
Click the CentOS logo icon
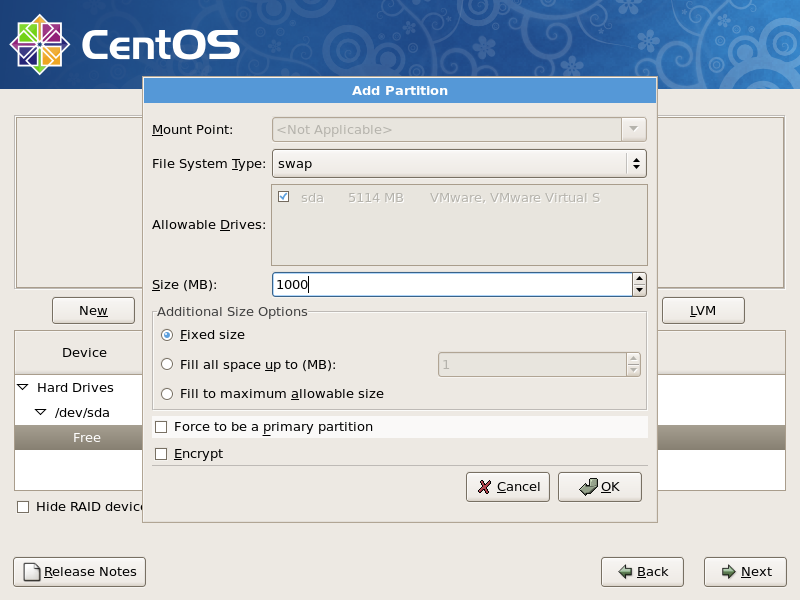click(40, 44)
